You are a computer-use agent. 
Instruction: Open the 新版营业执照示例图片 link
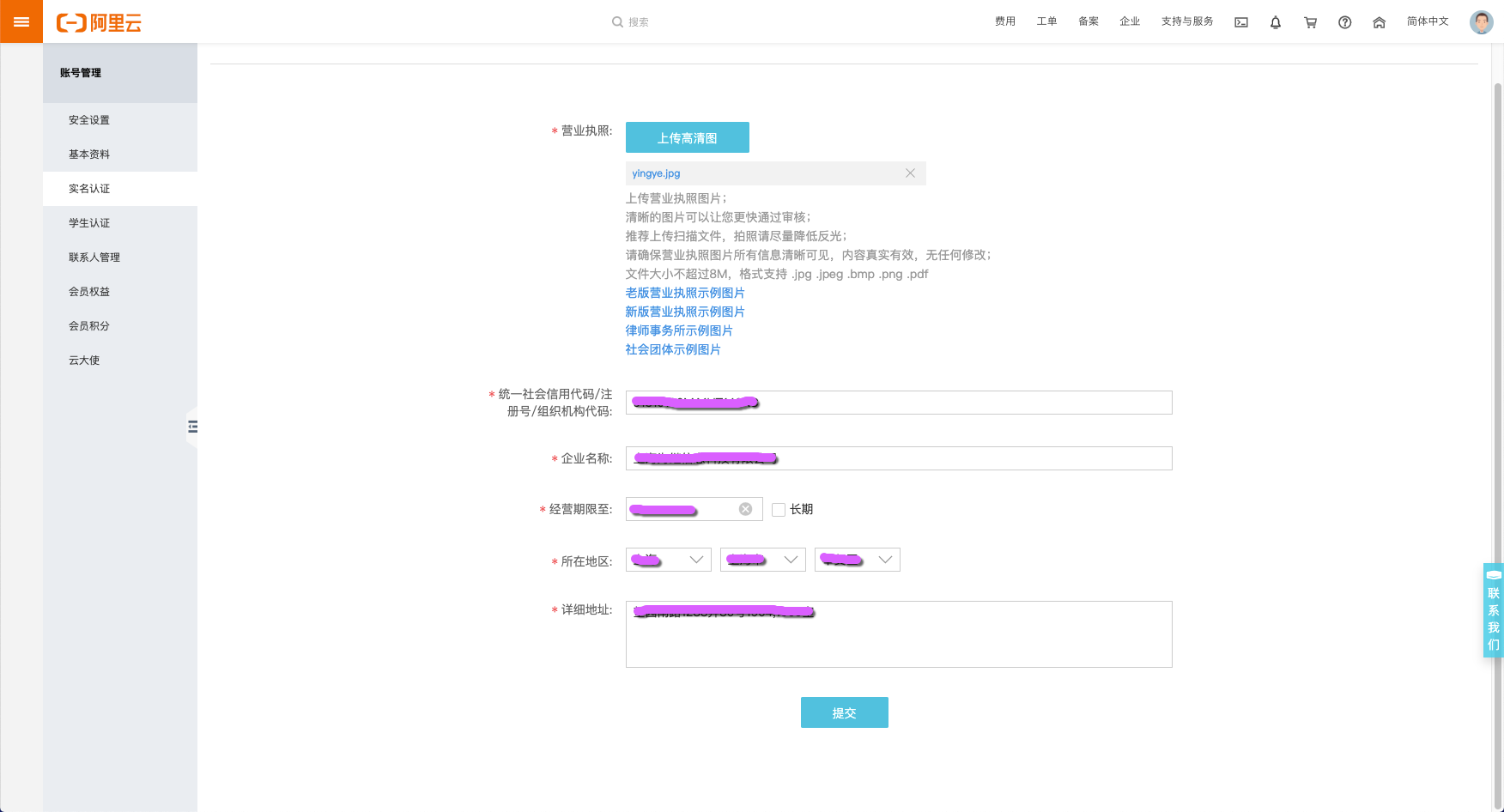[x=684, y=312]
